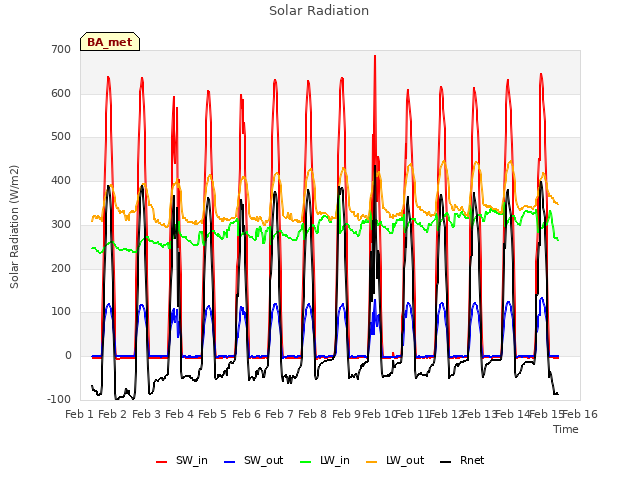Click the Feb 4 x-axis tick label
This screenshot has height=480, width=640.
point(179,414)
